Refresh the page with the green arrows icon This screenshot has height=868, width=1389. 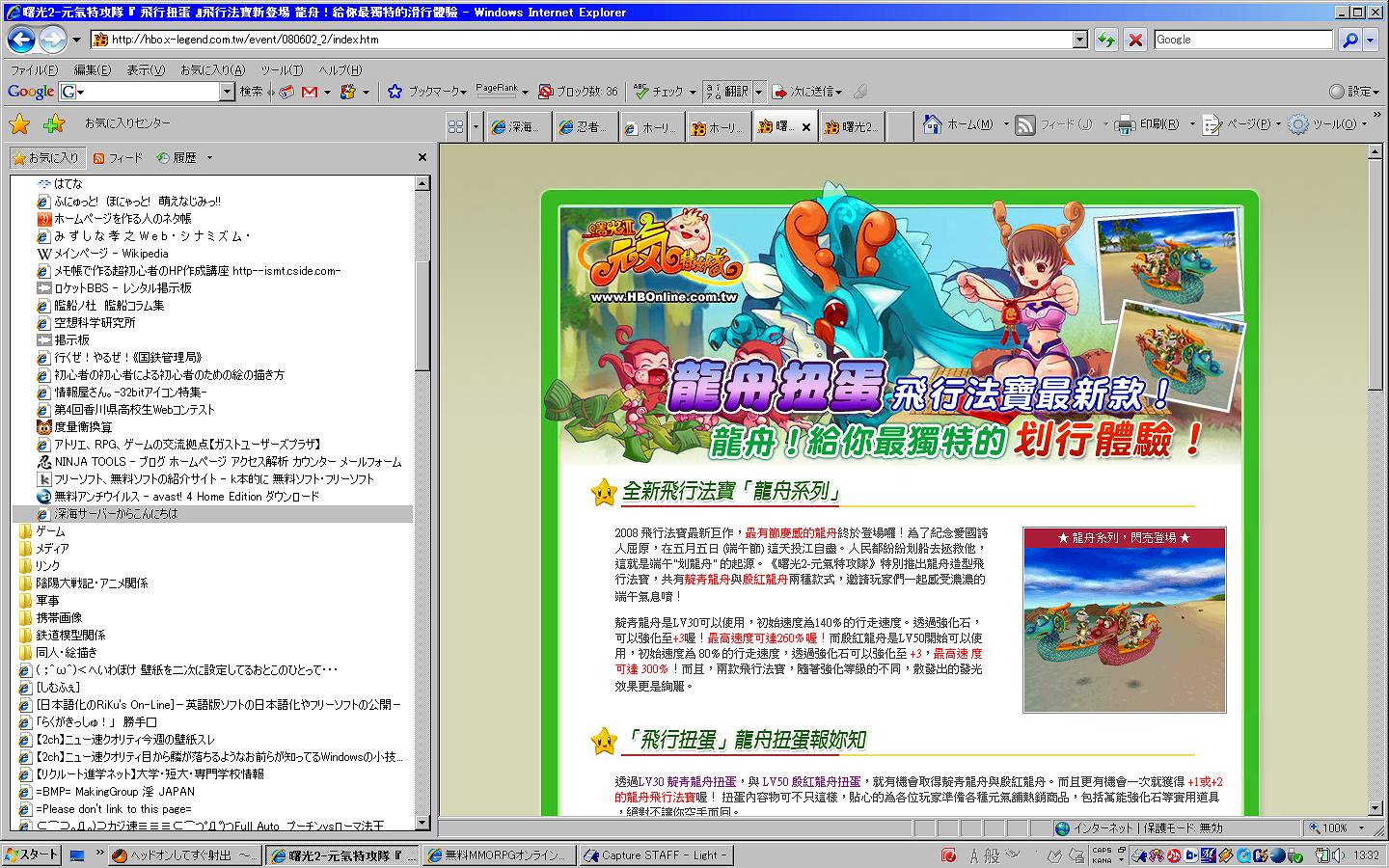[1106, 40]
